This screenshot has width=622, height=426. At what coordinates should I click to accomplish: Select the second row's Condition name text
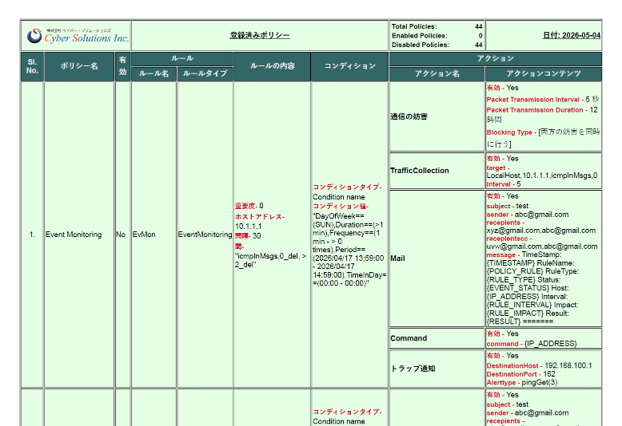click(339, 422)
